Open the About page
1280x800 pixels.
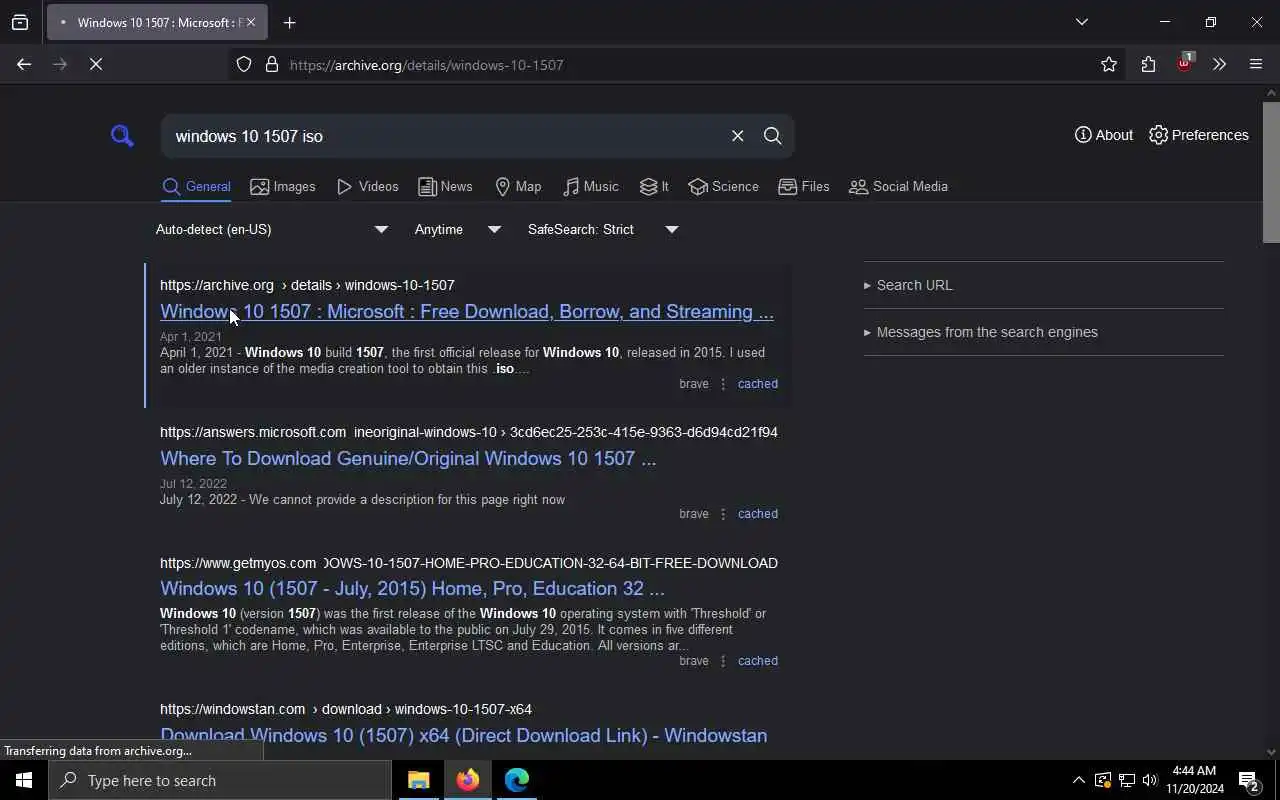pyautogui.click(x=1104, y=135)
